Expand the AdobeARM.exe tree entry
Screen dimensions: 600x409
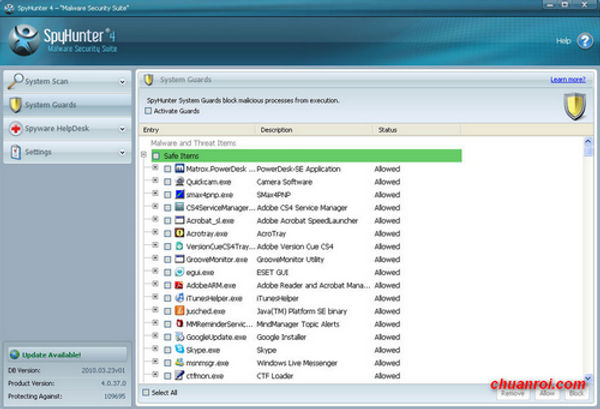tap(155, 284)
